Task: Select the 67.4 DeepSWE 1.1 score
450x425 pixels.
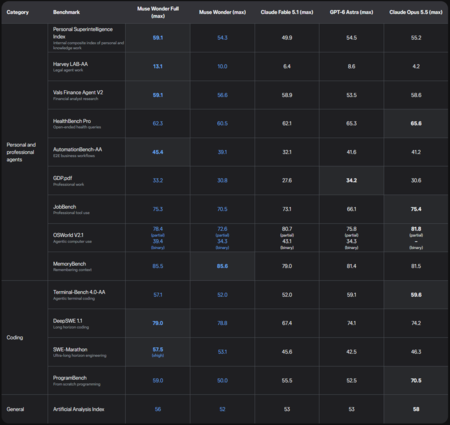Action: click(x=287, y=323)
